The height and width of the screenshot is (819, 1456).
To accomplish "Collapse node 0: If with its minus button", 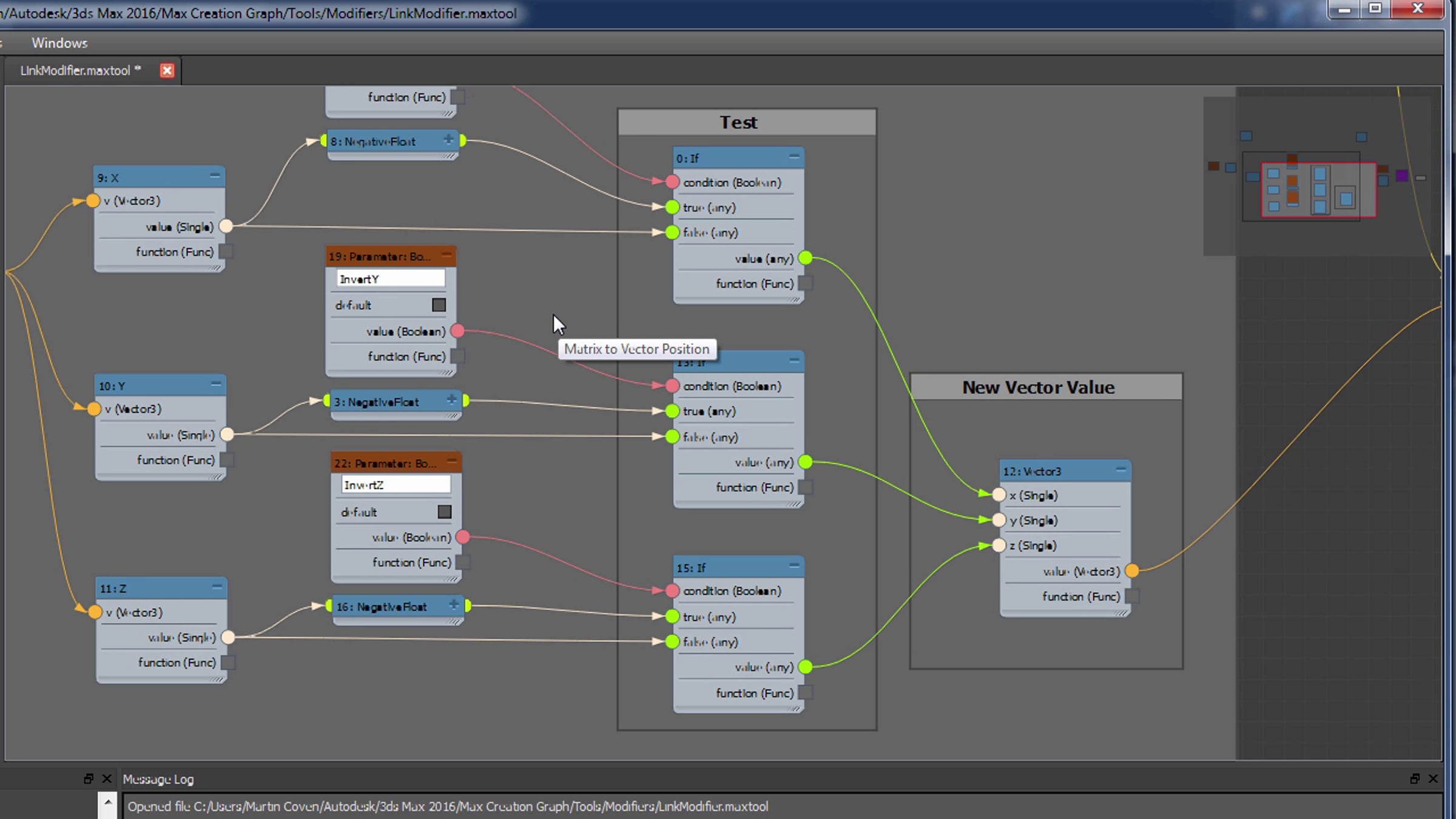I will click(794, 157).
